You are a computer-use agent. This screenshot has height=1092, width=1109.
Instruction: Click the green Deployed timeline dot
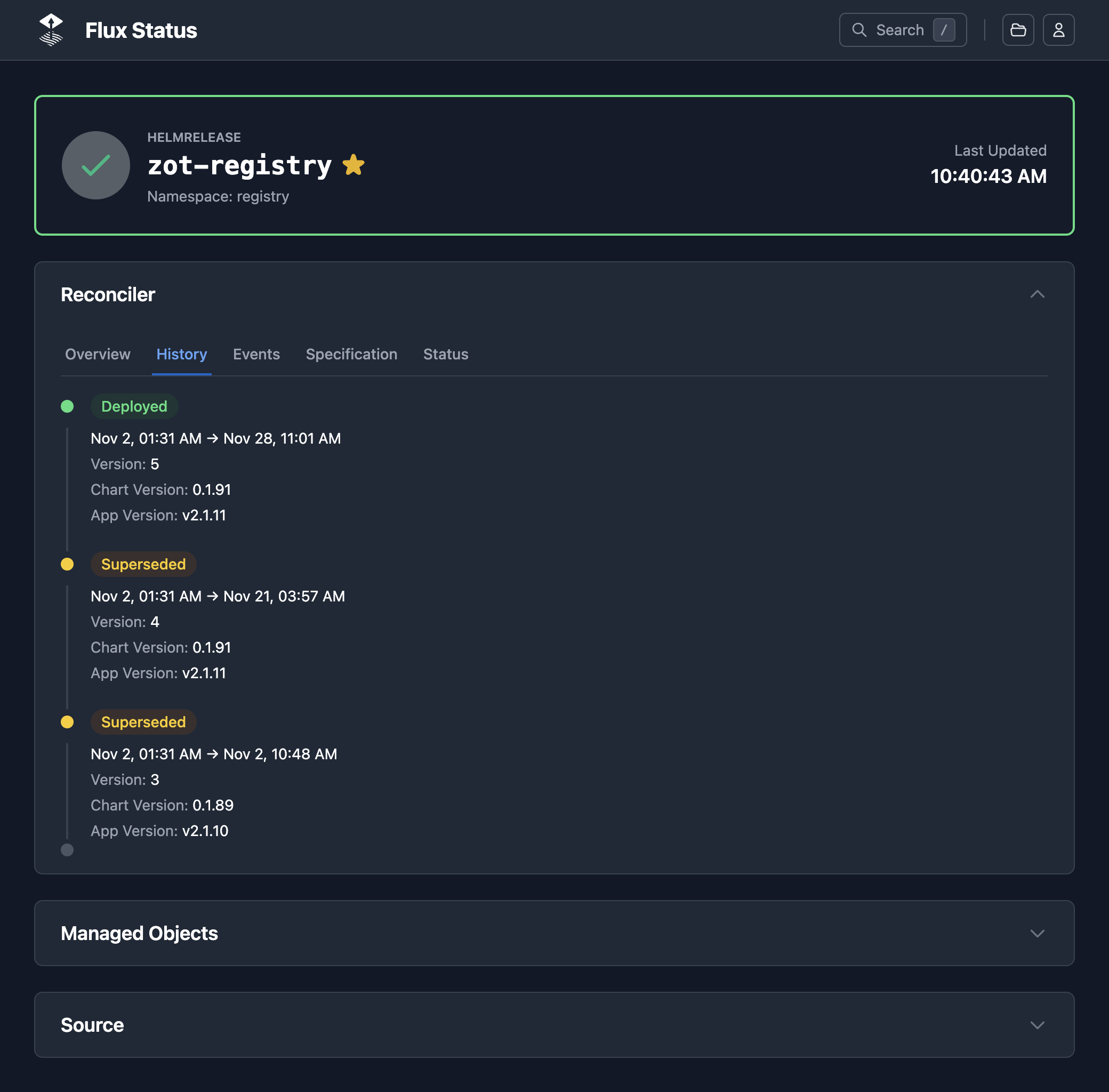click(x=67, y=407)
